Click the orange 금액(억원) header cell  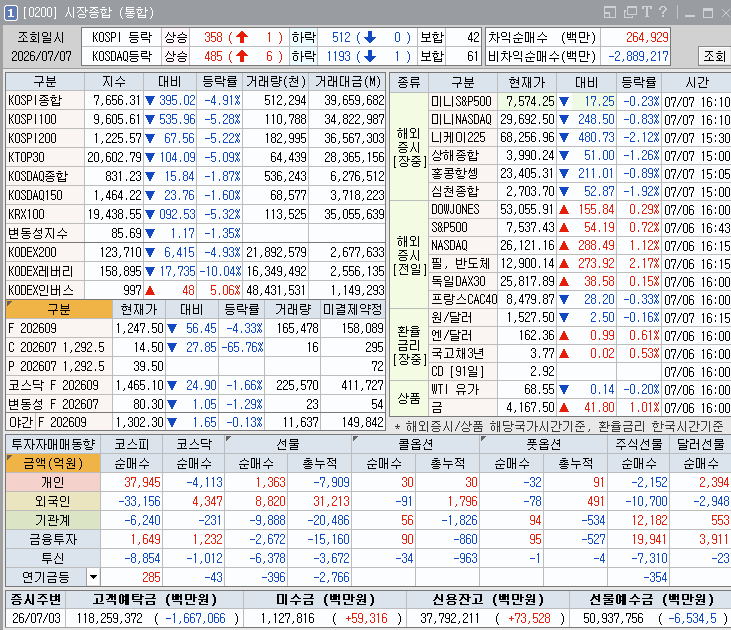point(53,464)
